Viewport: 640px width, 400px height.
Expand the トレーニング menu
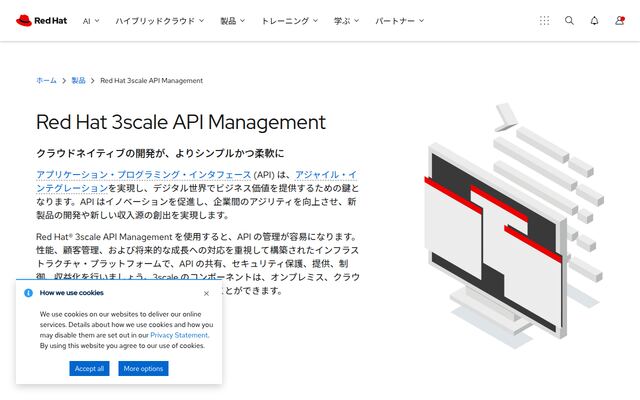[289, 21]
